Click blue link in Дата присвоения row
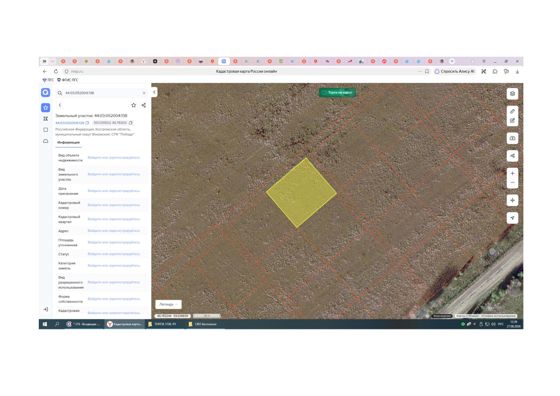Screen dimensions: 560x396 (x=114, y=191)
